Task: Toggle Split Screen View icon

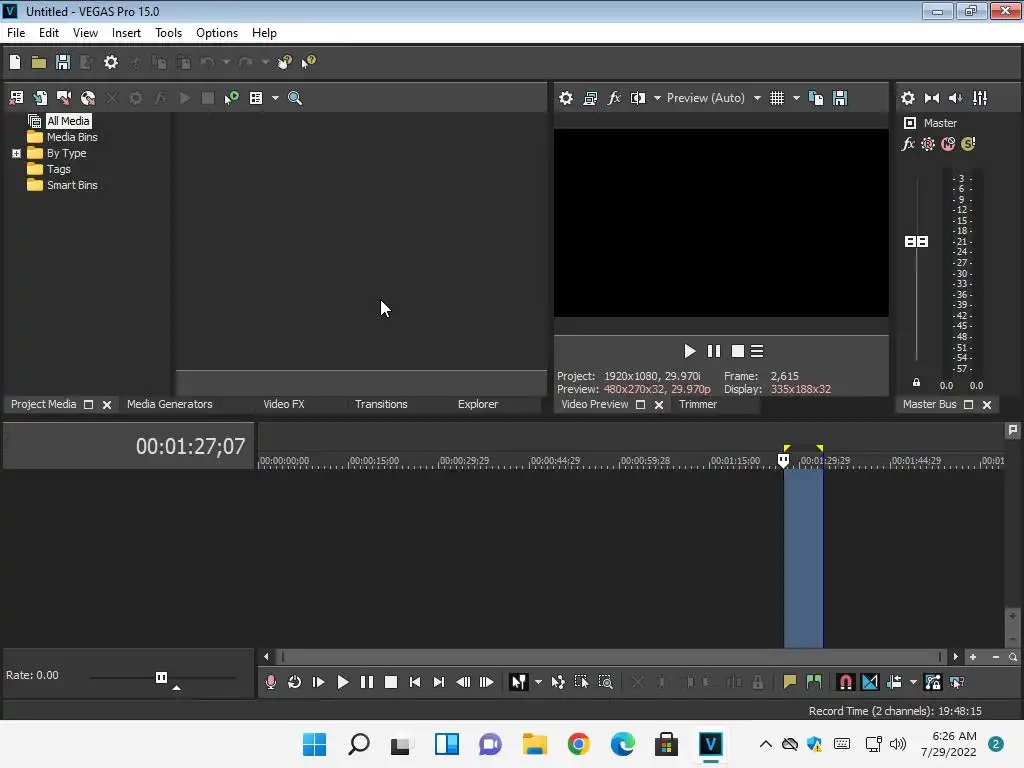Action: [637, 98]
